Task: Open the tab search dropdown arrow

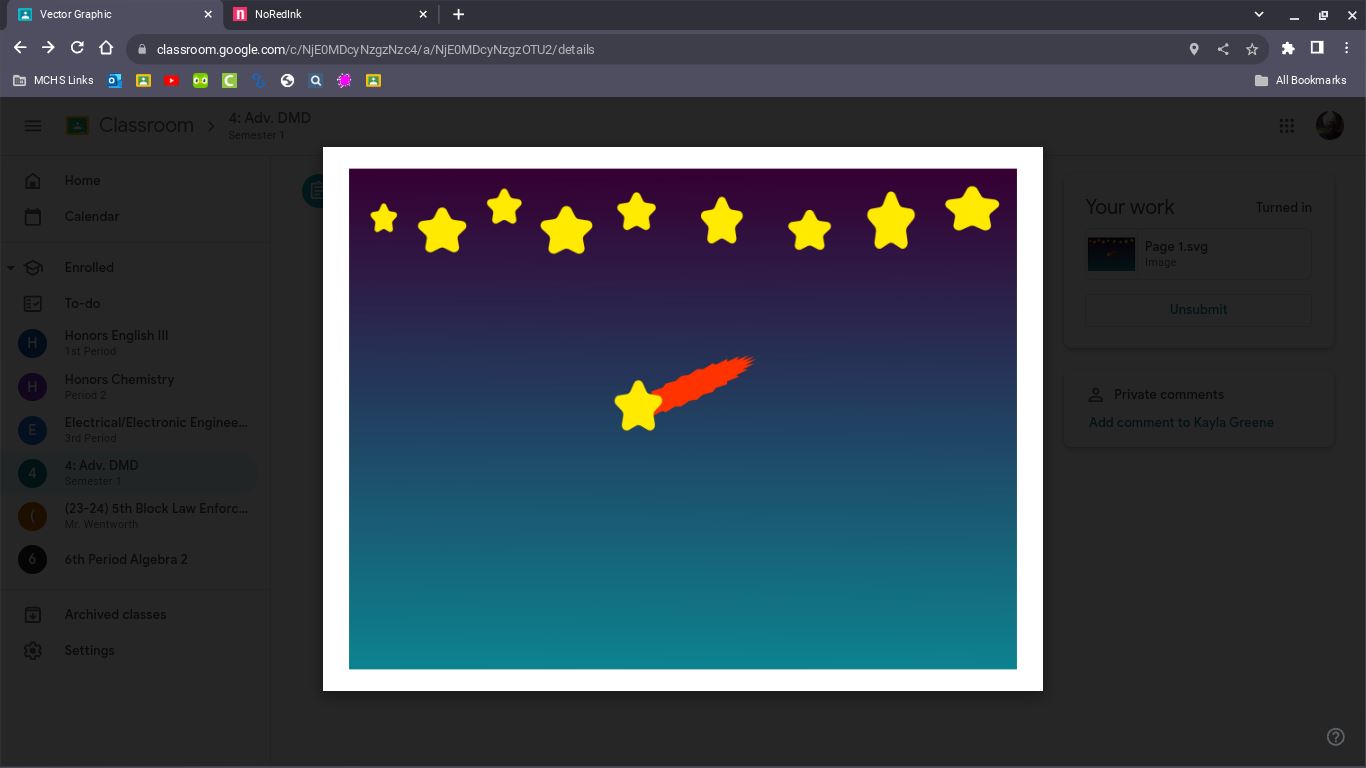Action: click(1259, 14)
